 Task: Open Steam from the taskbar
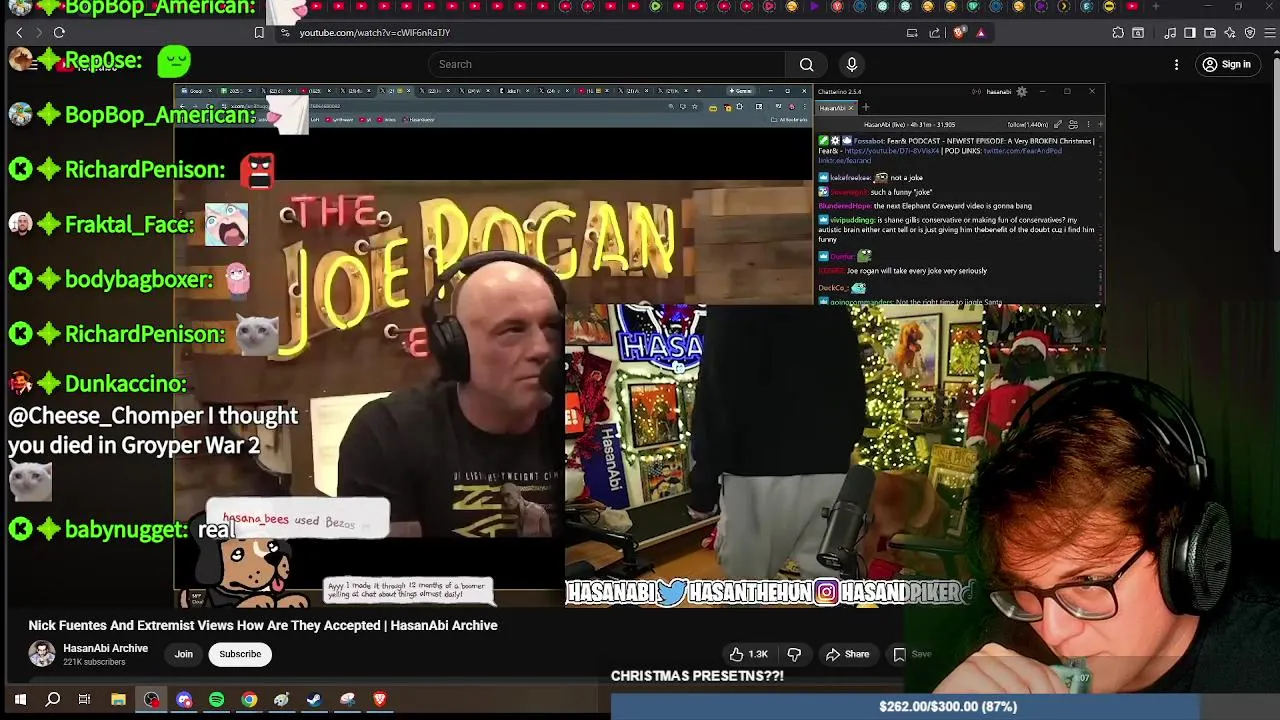pos(314,700)
